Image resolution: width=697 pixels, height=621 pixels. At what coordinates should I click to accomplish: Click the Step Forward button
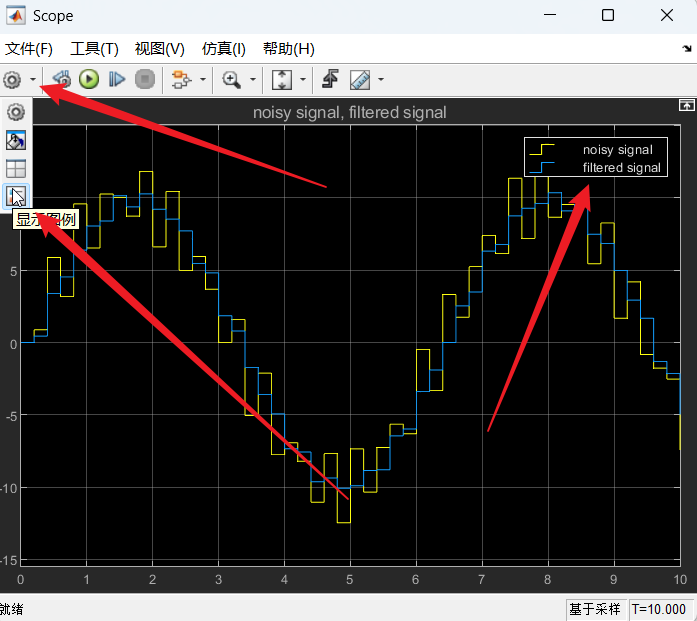[x=117, y=80]
